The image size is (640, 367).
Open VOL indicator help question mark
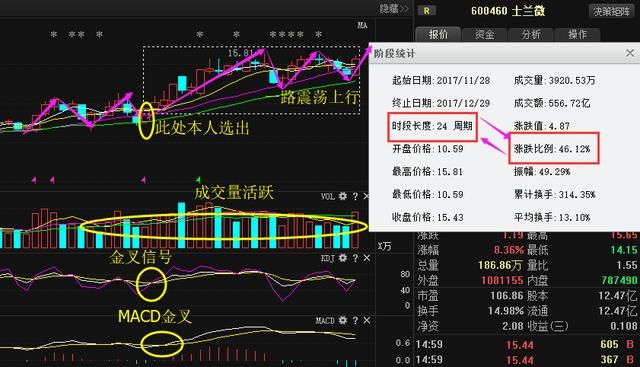[355, 196]
